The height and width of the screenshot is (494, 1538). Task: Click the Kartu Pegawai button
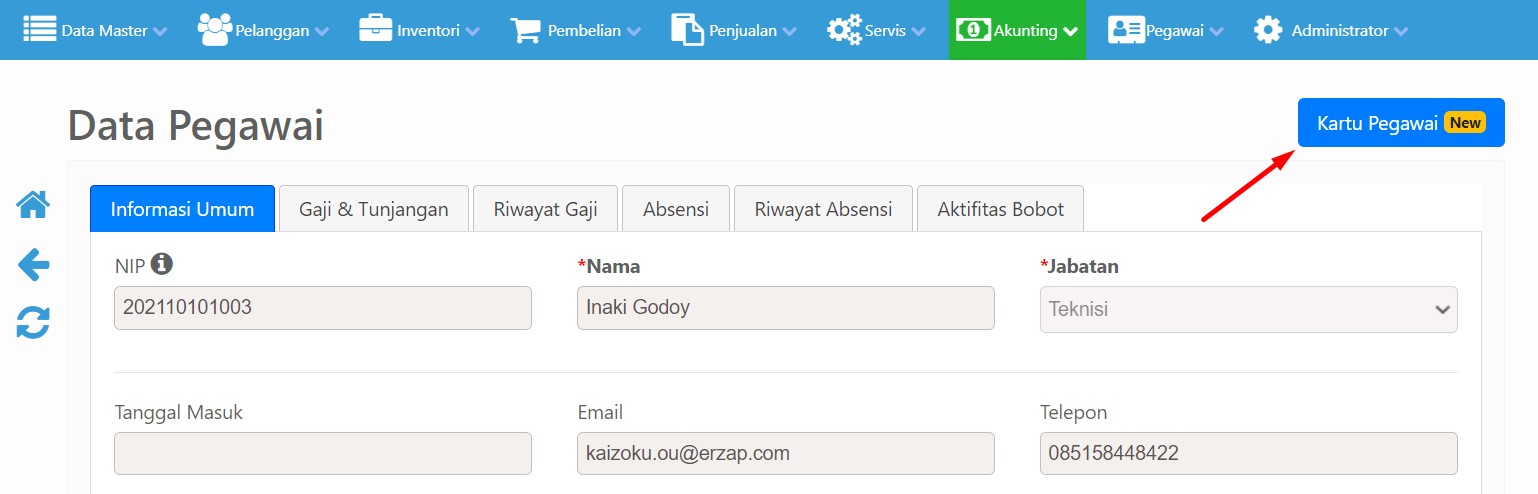1401,123
